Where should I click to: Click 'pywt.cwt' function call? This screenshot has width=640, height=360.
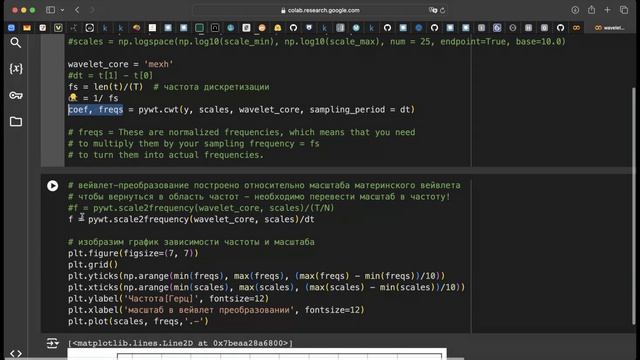(x=158, y=109)
